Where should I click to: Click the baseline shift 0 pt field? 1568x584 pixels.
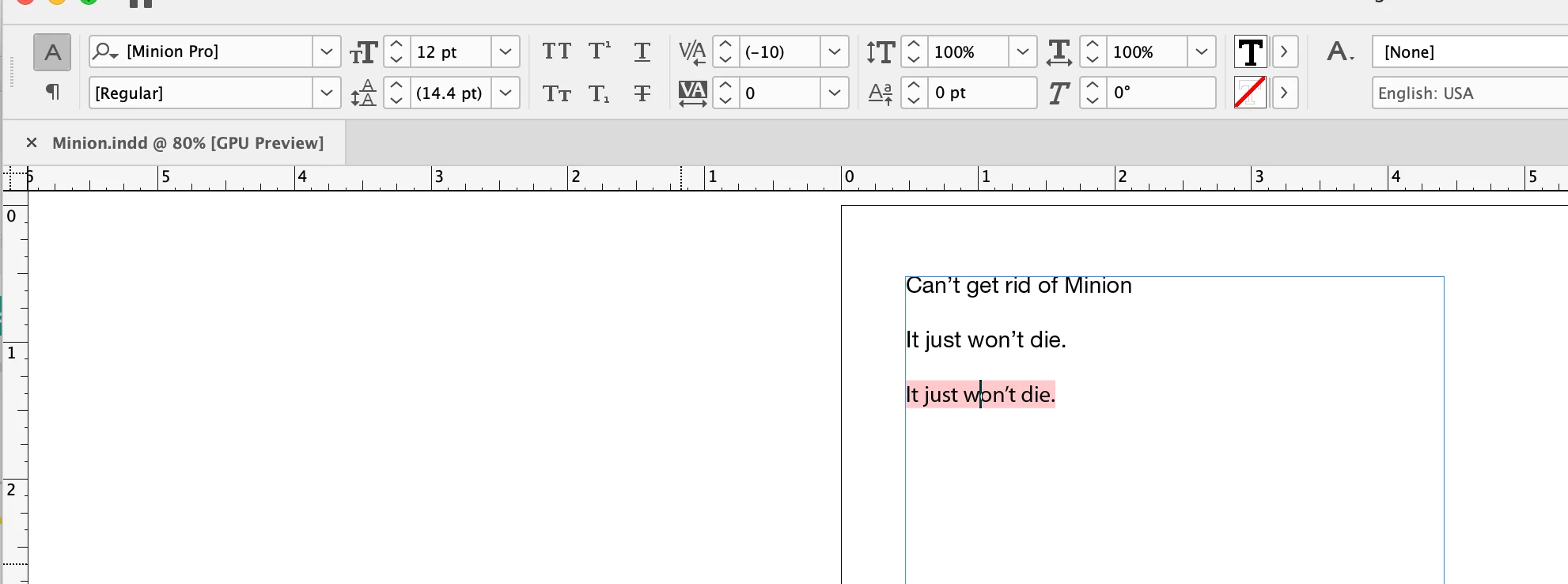[x=982, y=93]
